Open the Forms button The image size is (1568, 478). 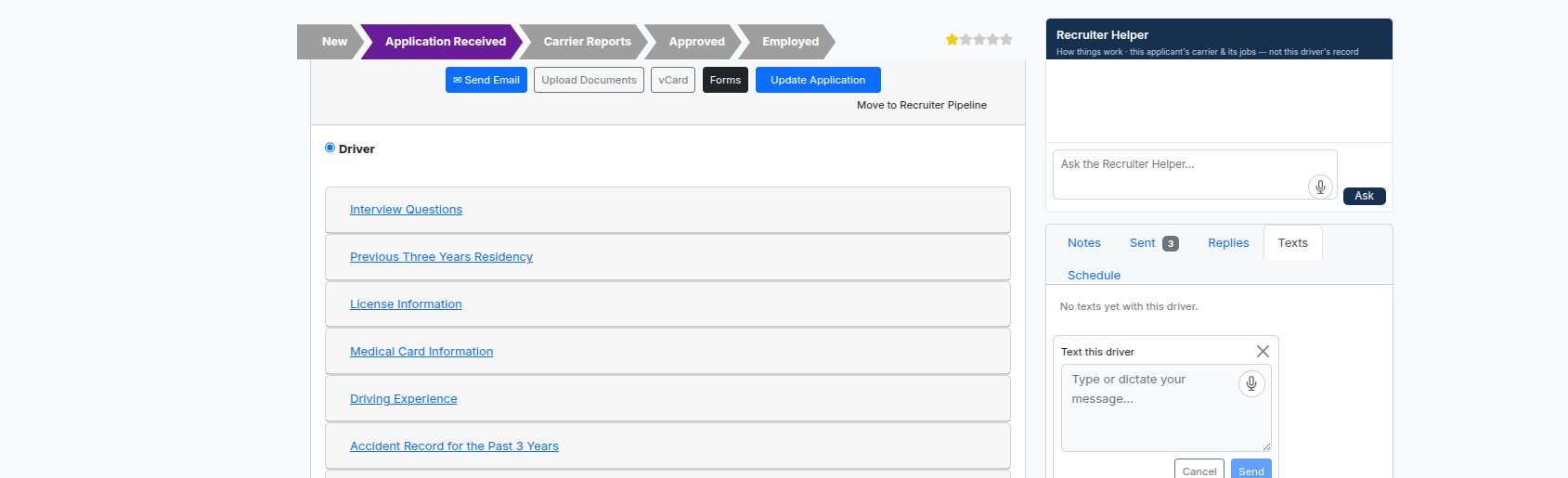(725, 80)
